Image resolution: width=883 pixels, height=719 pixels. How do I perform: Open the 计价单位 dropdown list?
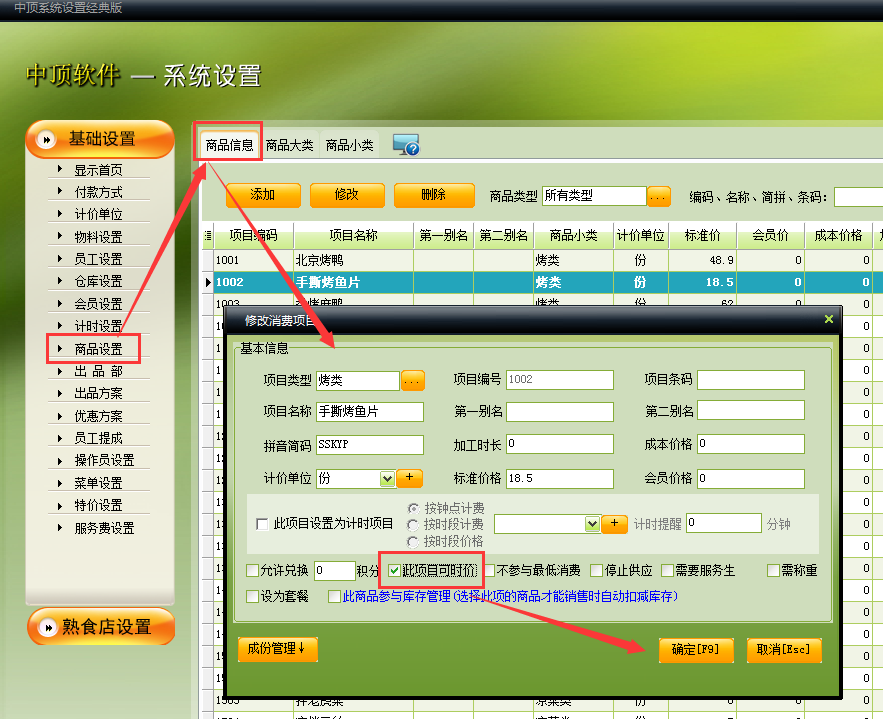pyautogui.click(x=387, y=479)
